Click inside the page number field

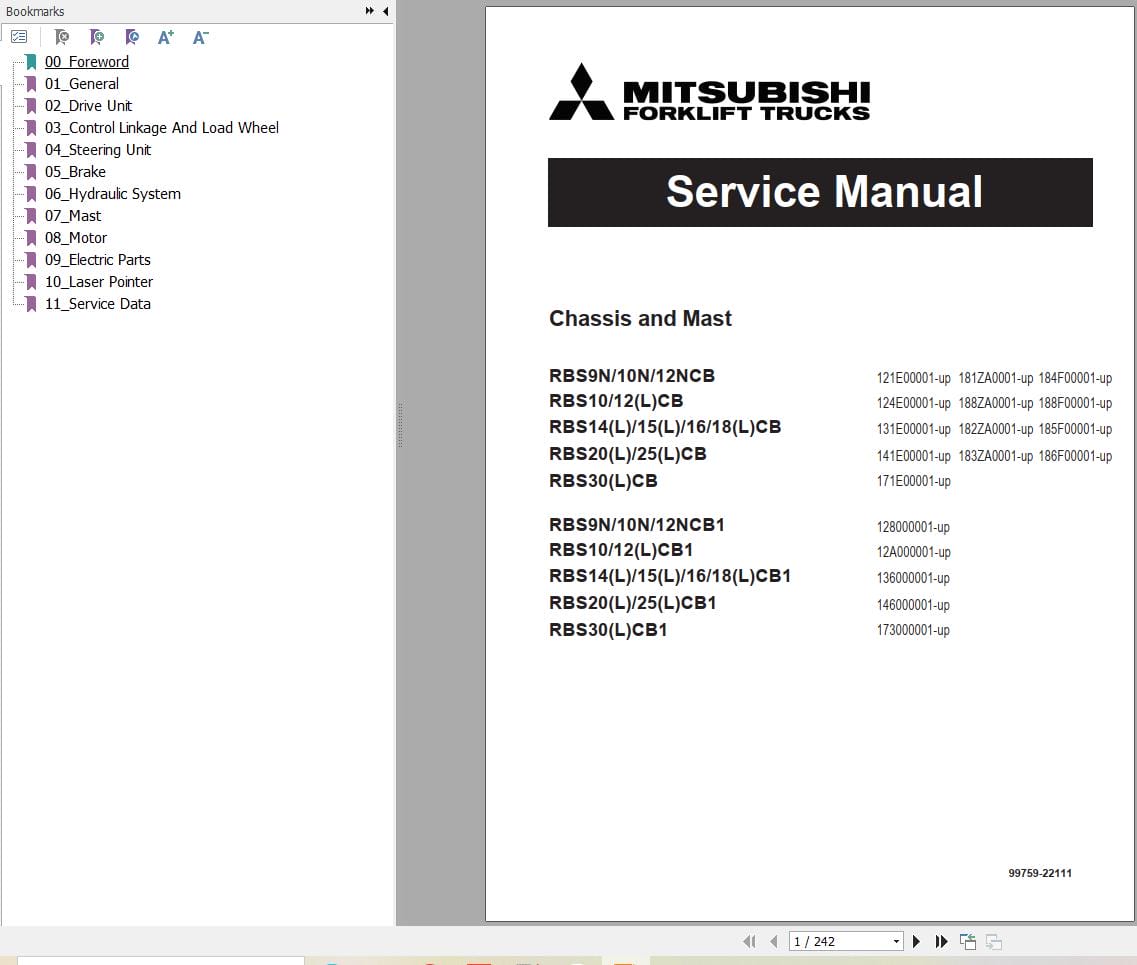click(830, 941)
